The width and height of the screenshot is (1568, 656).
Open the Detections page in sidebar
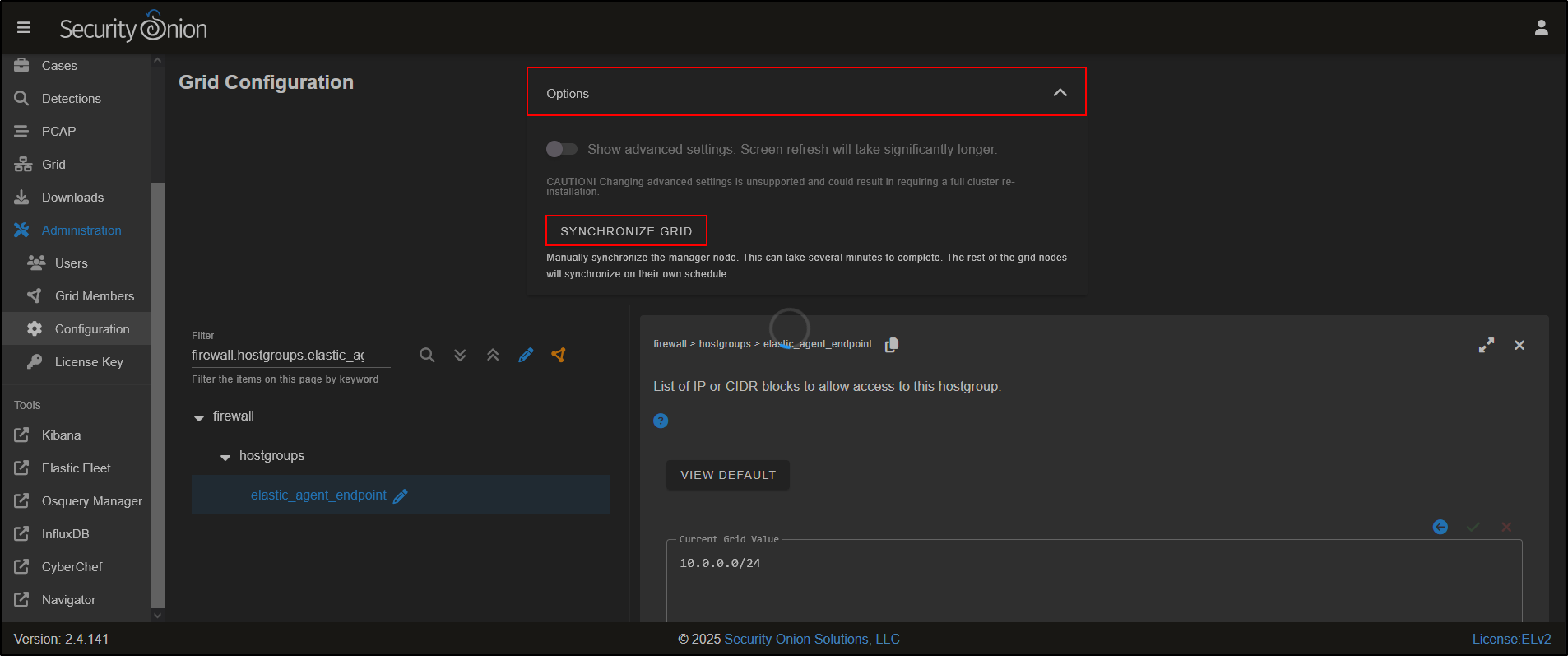(x=71, y=99)
